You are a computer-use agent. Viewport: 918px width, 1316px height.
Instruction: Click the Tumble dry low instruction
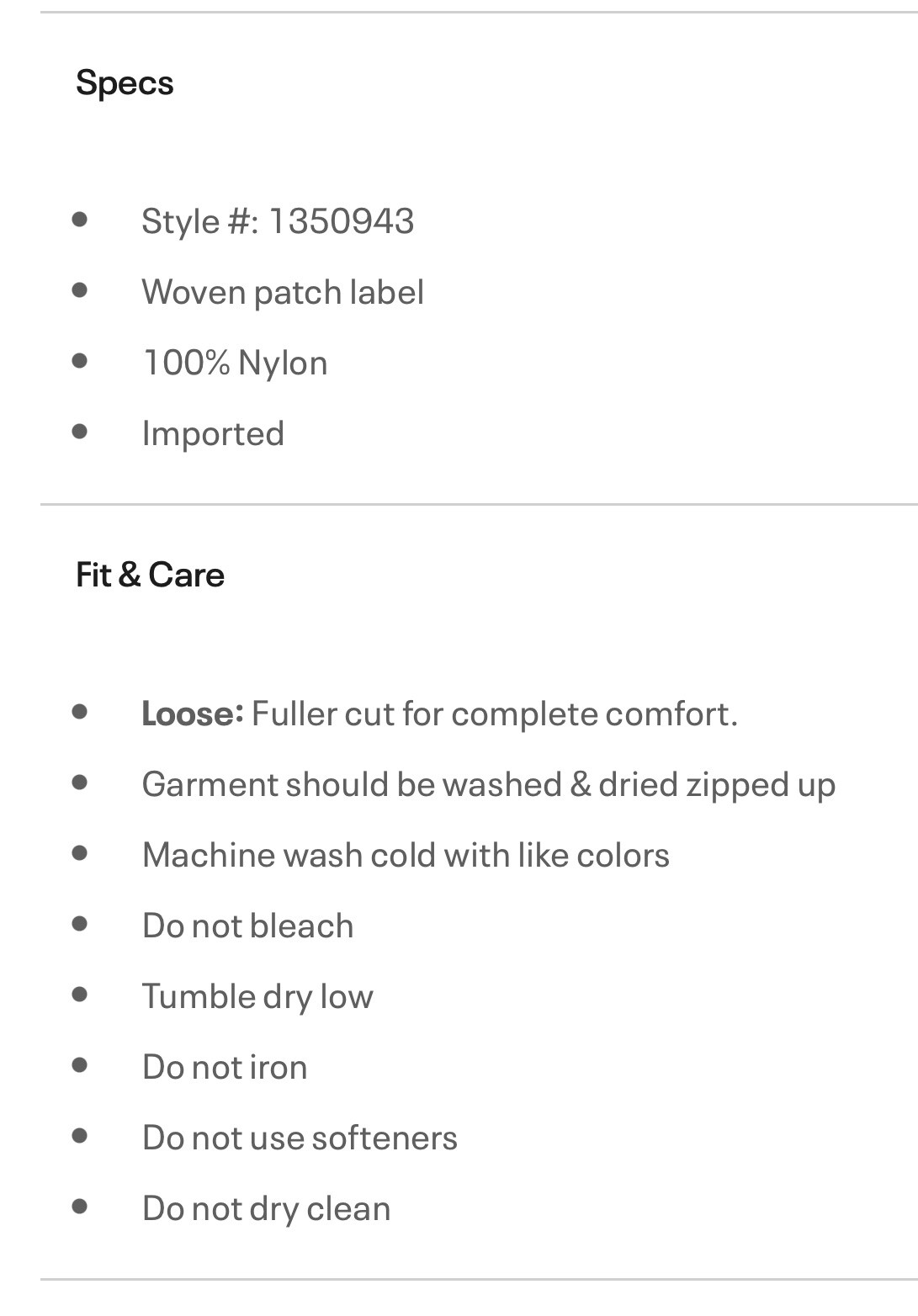pos(257,996)
